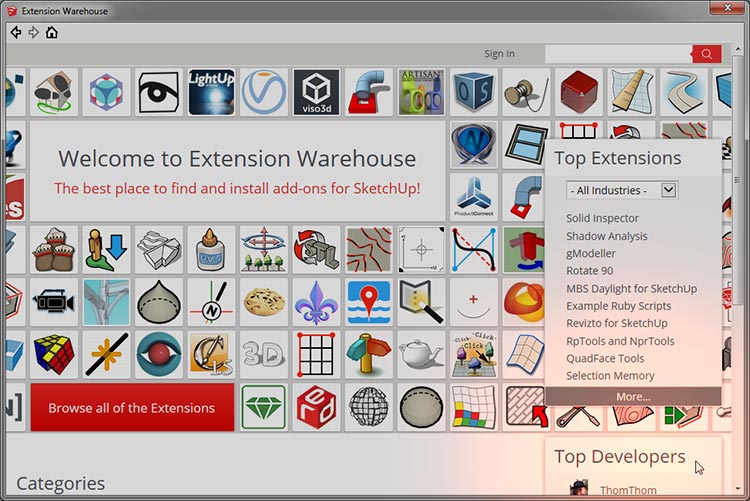
Task: Open Example Ruby Scripts link
Action: [x=618, y=306]
